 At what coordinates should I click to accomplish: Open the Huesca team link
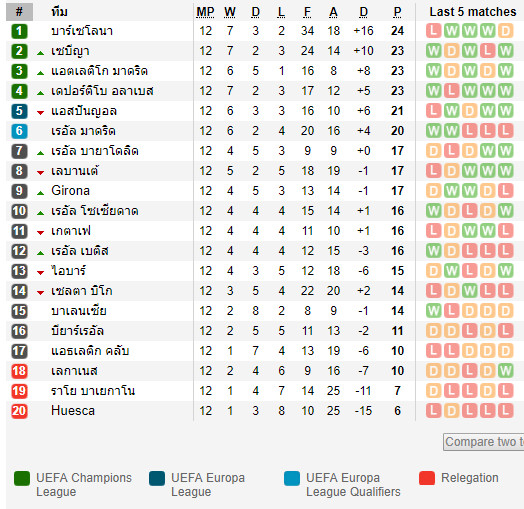(73, 411)
